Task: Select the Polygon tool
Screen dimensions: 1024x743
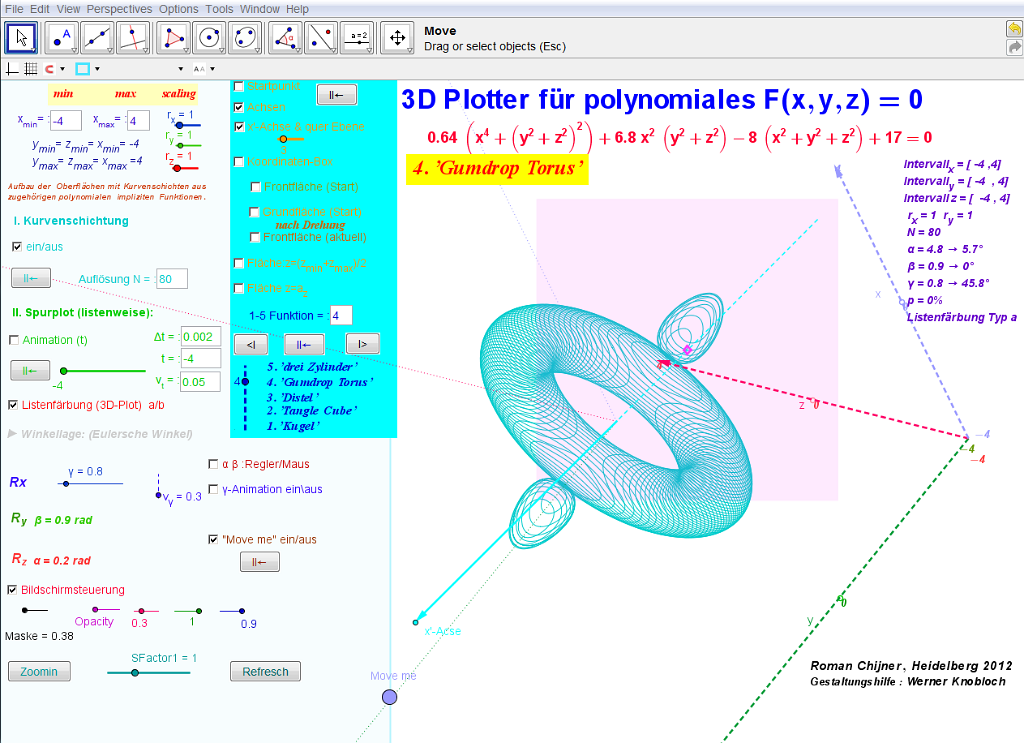Action: pos(174,38)
